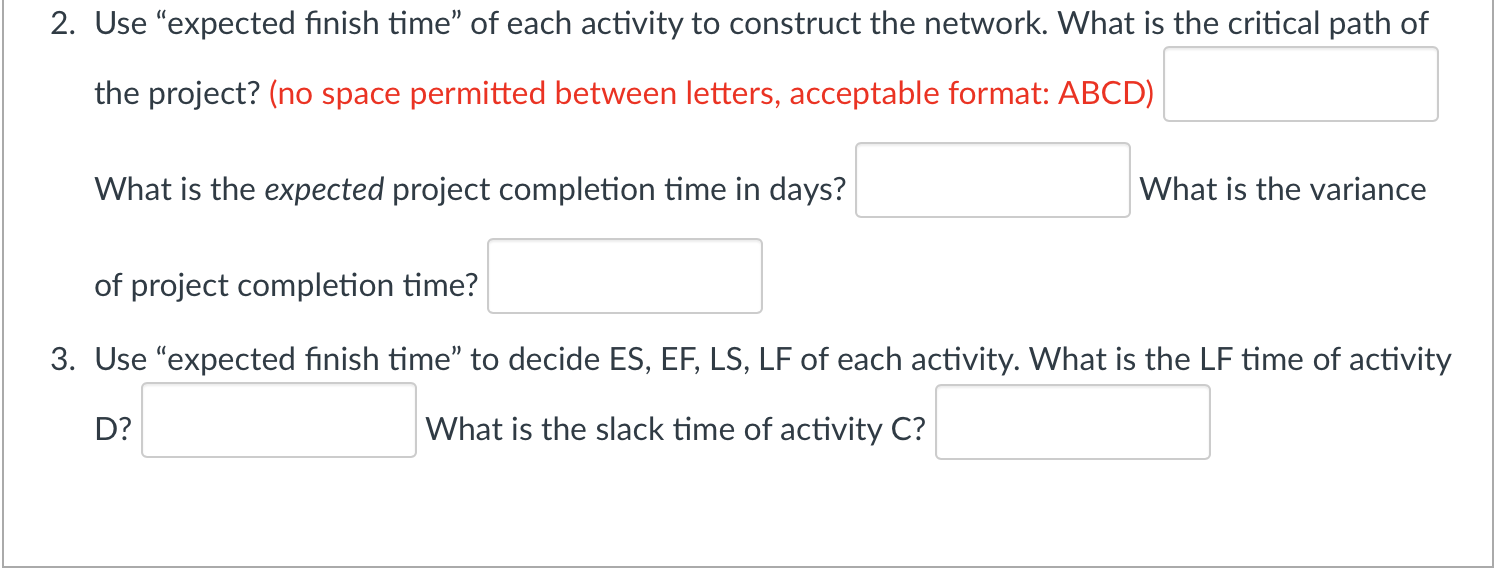Click the expected project completion time box

992,181
